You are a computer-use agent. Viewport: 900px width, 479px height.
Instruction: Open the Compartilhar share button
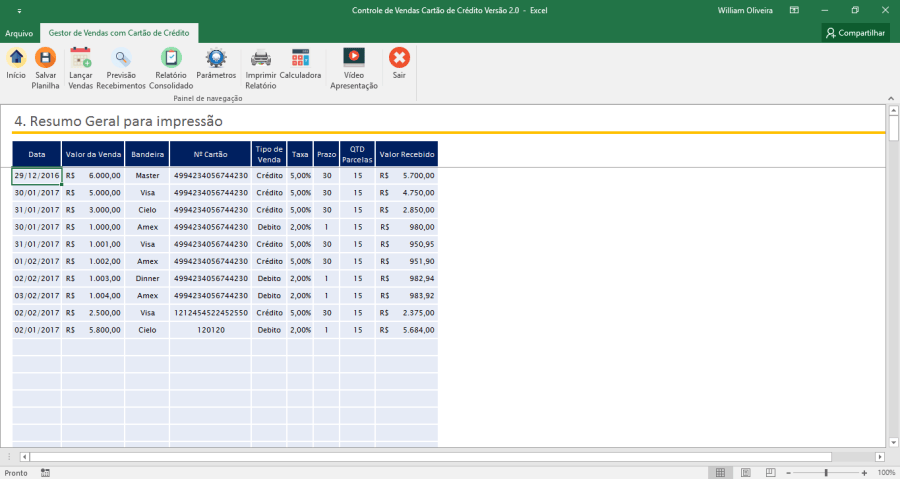click(x=855, y=33)
